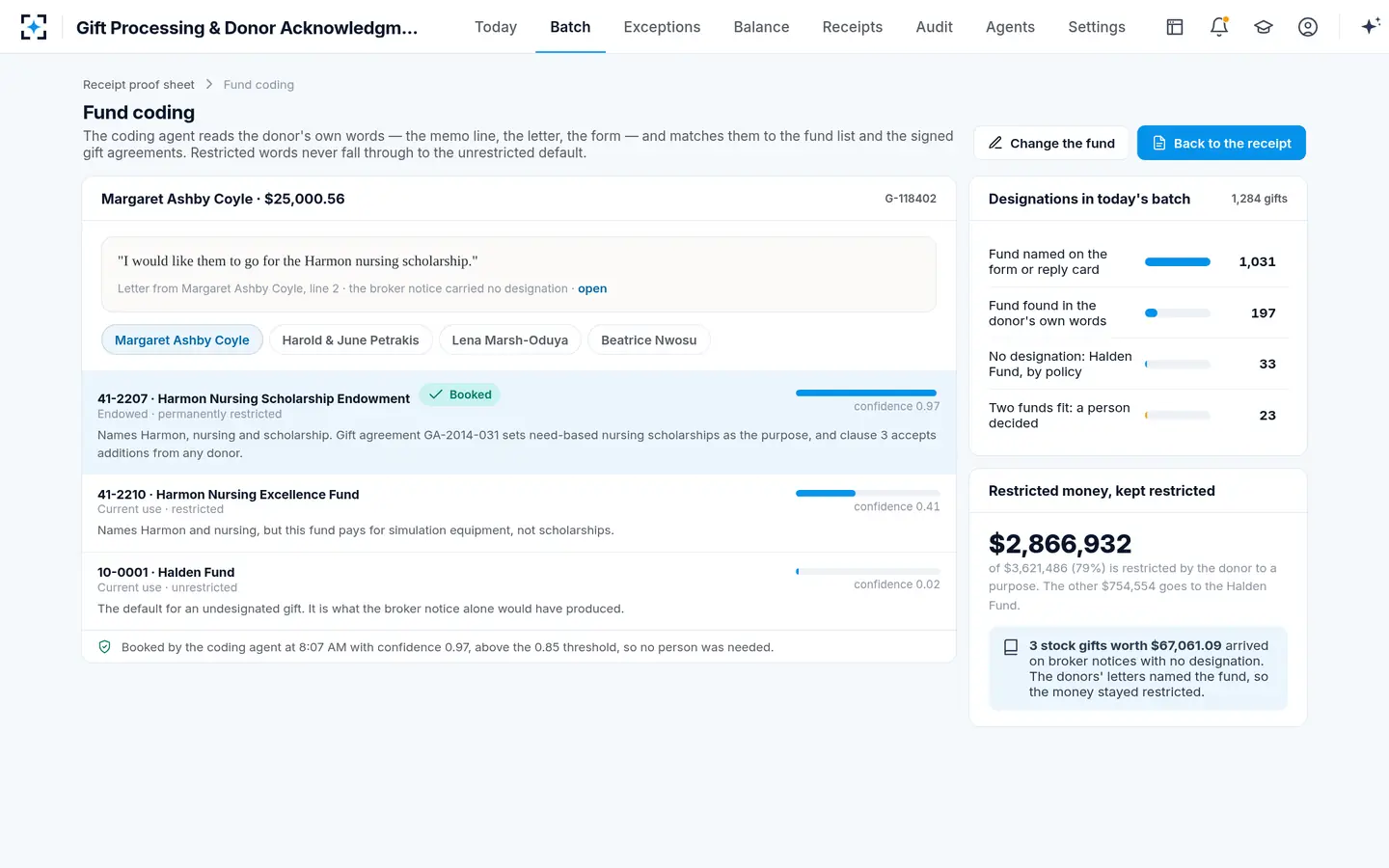Image resolution: width=1389 pixels, height=868 pixels.
Task: Click the No designation: Halden Fund row
Action: click(1138, 364)
